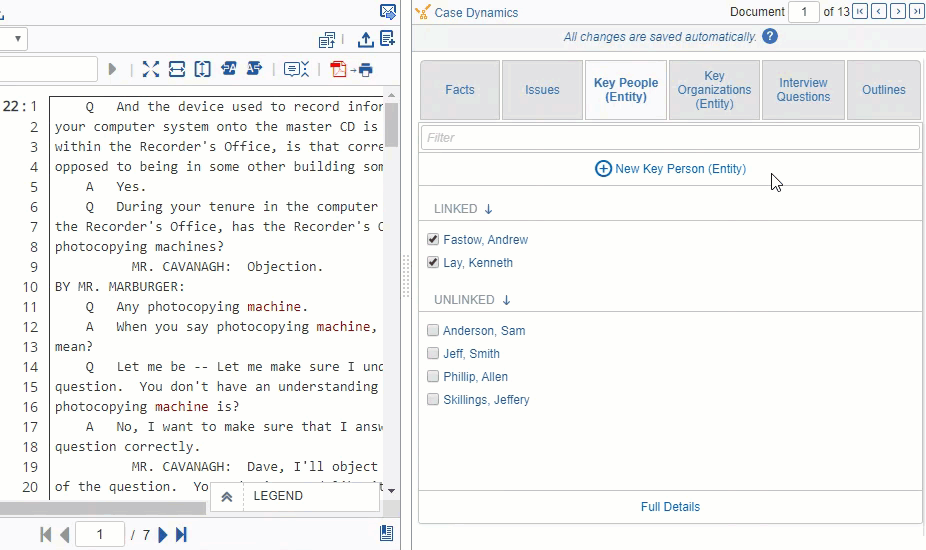The image size is (926, 550).
Task: Expand the LEGEND panel
Action: (x=227, y=497)
